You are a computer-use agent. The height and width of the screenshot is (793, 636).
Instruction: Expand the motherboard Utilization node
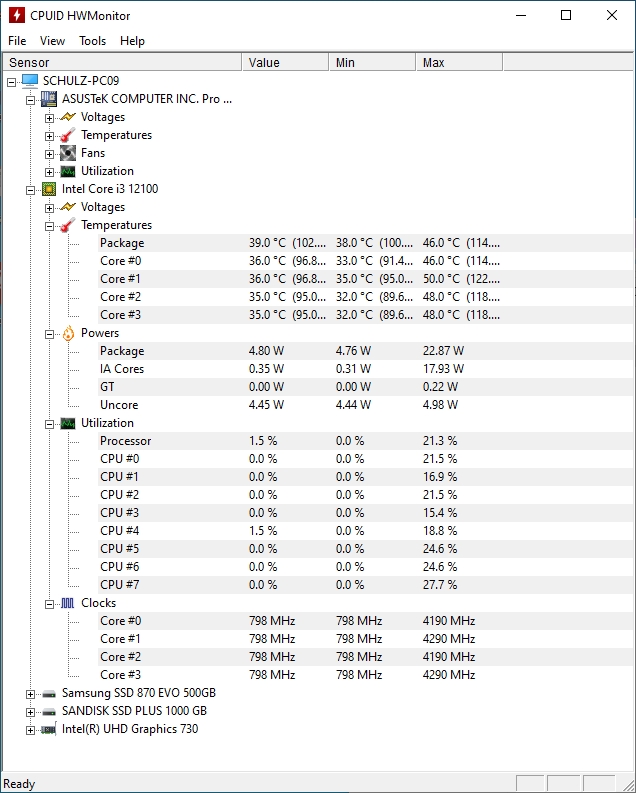(x=49, y=172)
